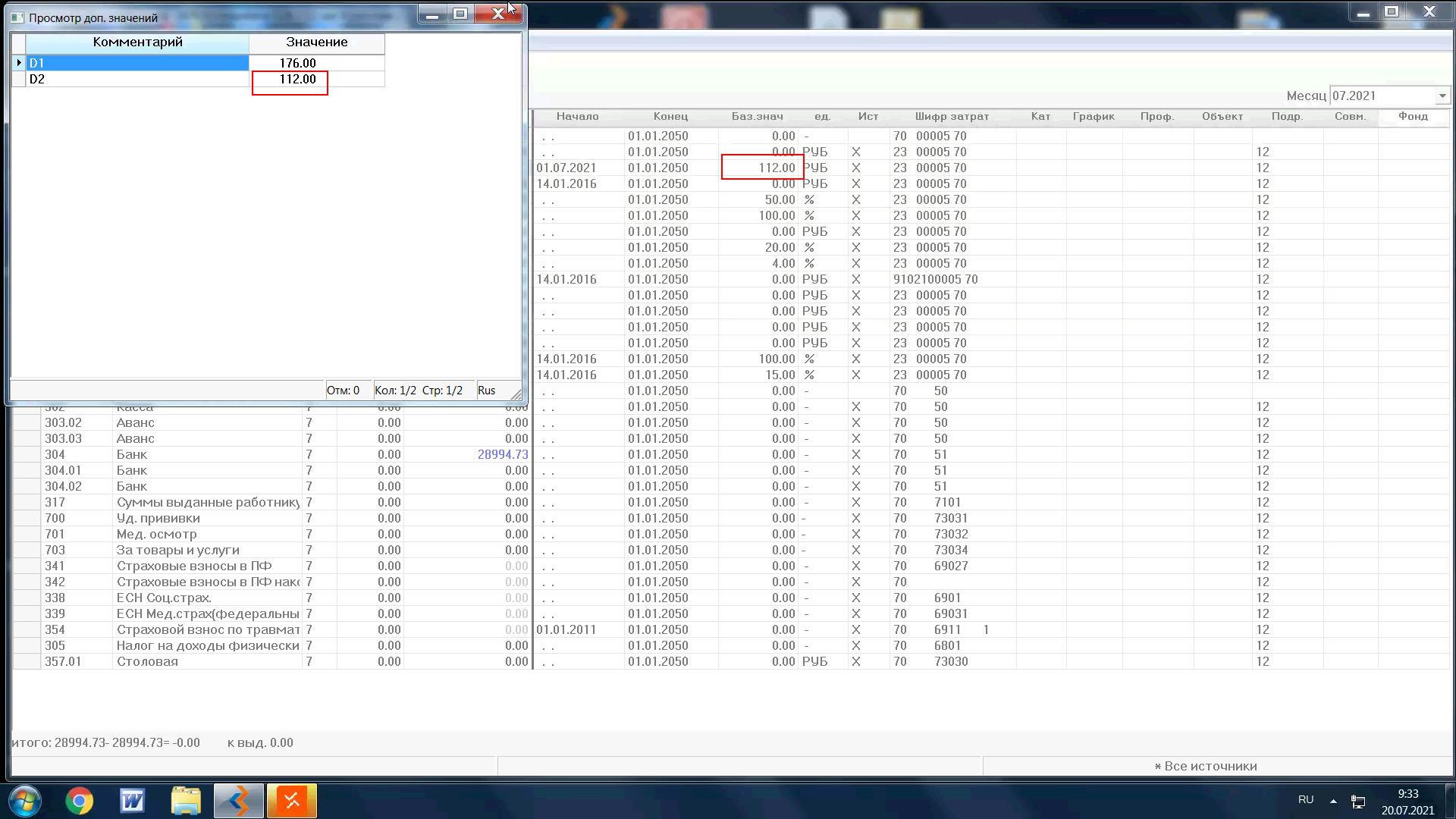Toggle the Ист X mark in the 73030 row
This screenshot has width=1456, height=819.
tap(855, 662)
